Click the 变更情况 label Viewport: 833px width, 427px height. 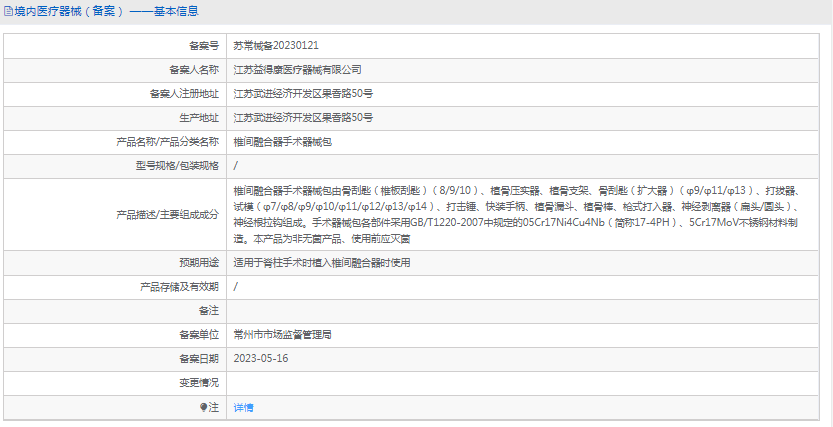pyautogui.click(x=199, y=382)
